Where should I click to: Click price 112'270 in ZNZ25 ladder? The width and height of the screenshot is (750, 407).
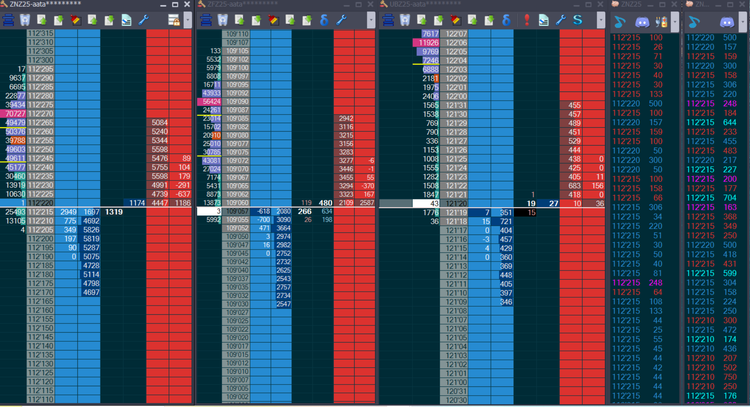tap(41, 114)
